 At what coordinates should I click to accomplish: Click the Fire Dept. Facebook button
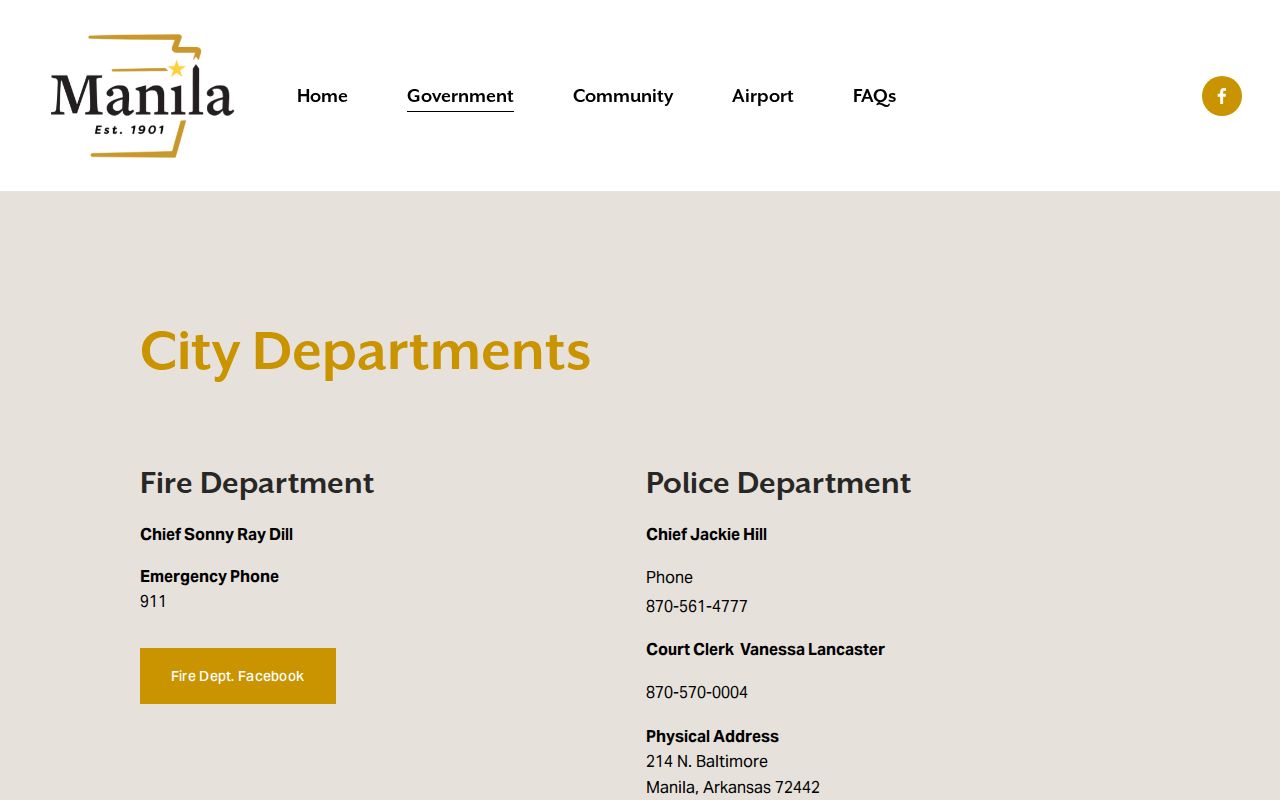(238, 676)
